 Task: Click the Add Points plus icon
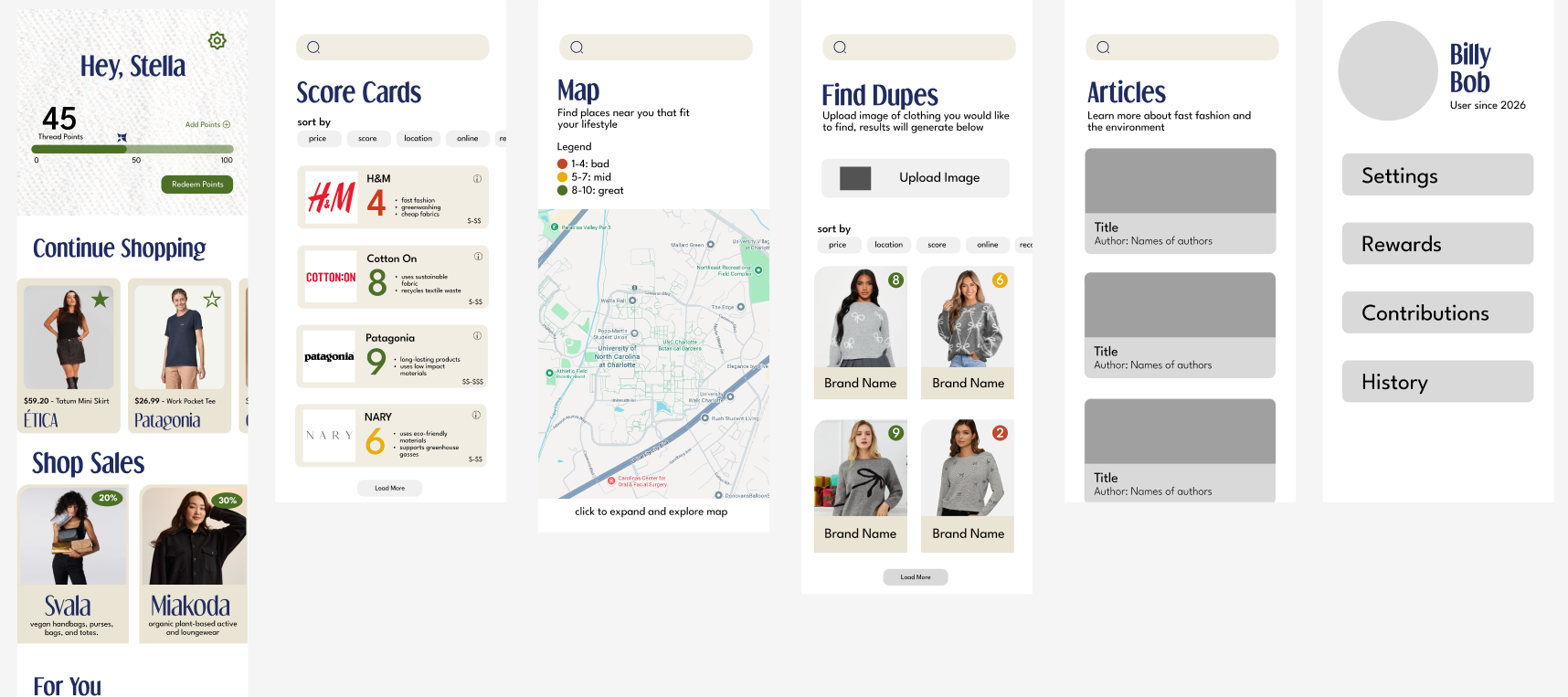tap(227, 124)
